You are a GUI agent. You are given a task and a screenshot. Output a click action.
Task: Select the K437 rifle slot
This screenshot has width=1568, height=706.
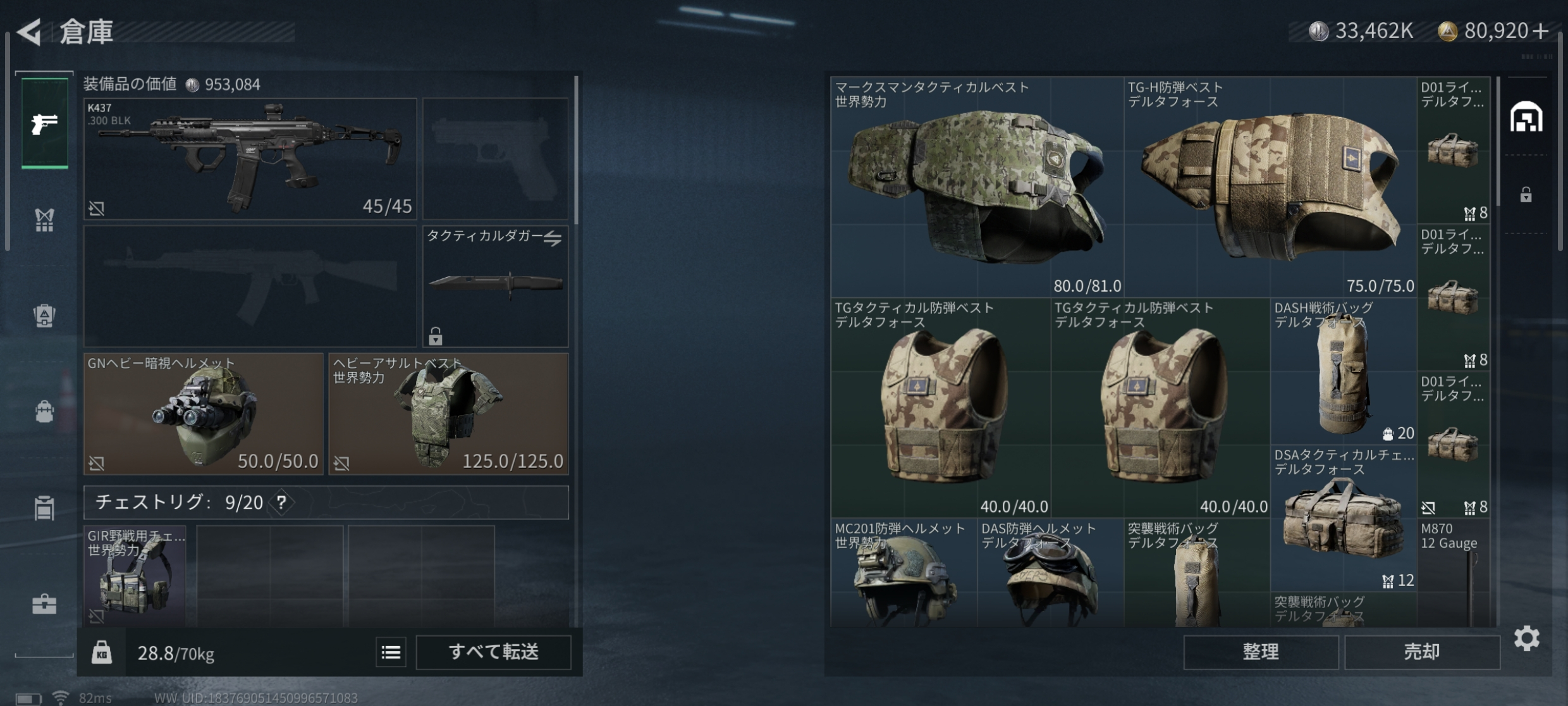pyautogui.click(x=250, y=159)
